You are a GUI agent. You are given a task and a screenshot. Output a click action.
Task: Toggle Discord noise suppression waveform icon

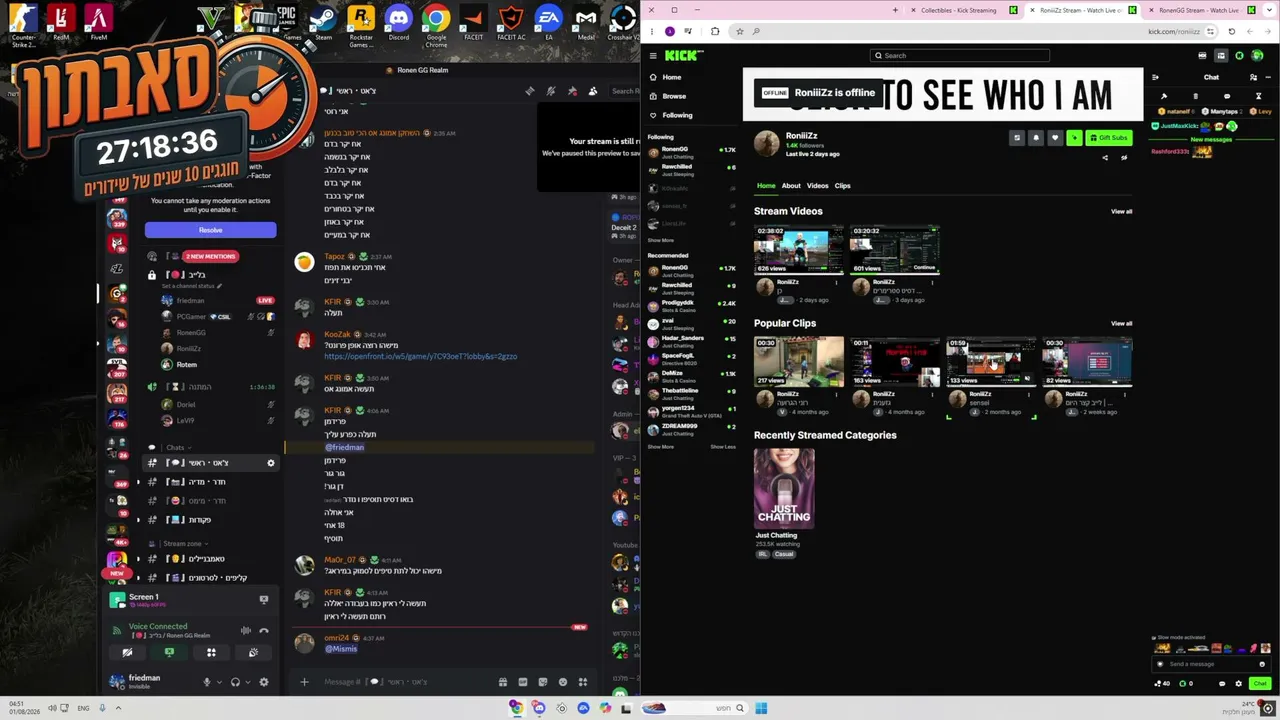(246, 631)
